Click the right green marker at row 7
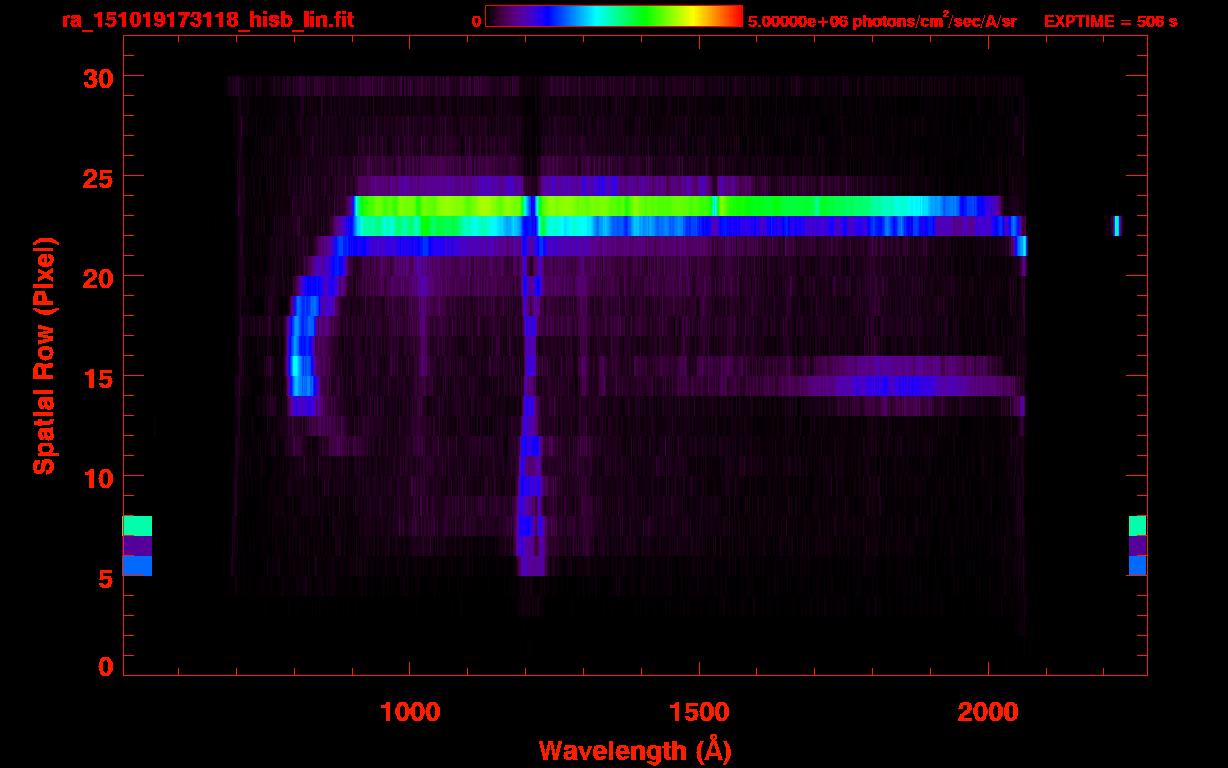Viewport: 1228px width, 768px height. click(1137, 526)
